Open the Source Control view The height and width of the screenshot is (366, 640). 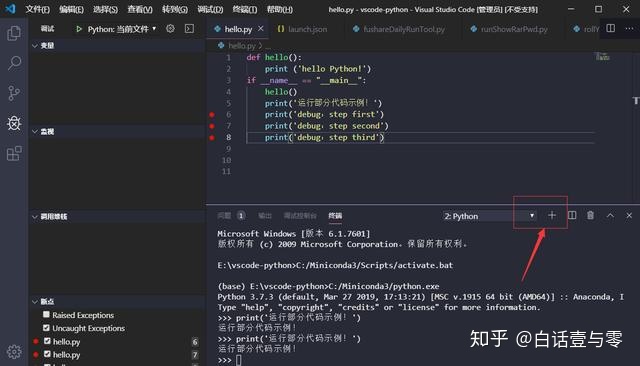(14, 93)
